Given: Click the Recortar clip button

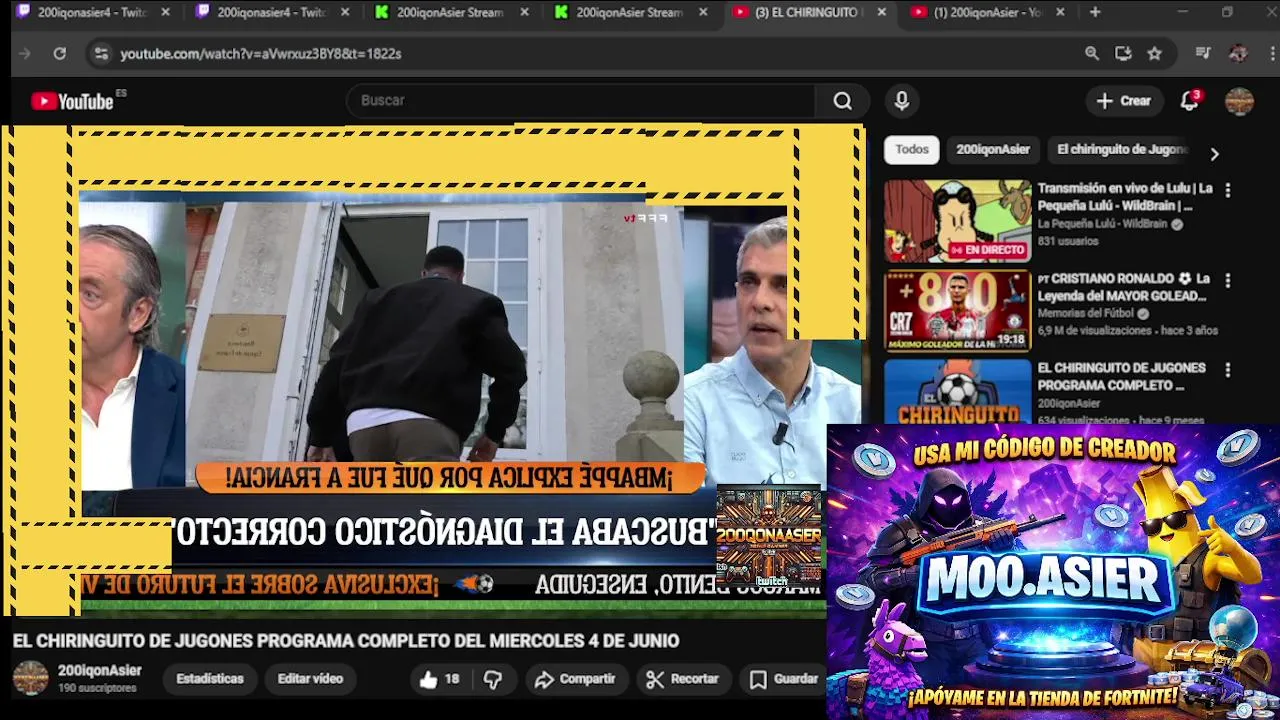Looking at the screenshot, I should click(x=683, y=679).
